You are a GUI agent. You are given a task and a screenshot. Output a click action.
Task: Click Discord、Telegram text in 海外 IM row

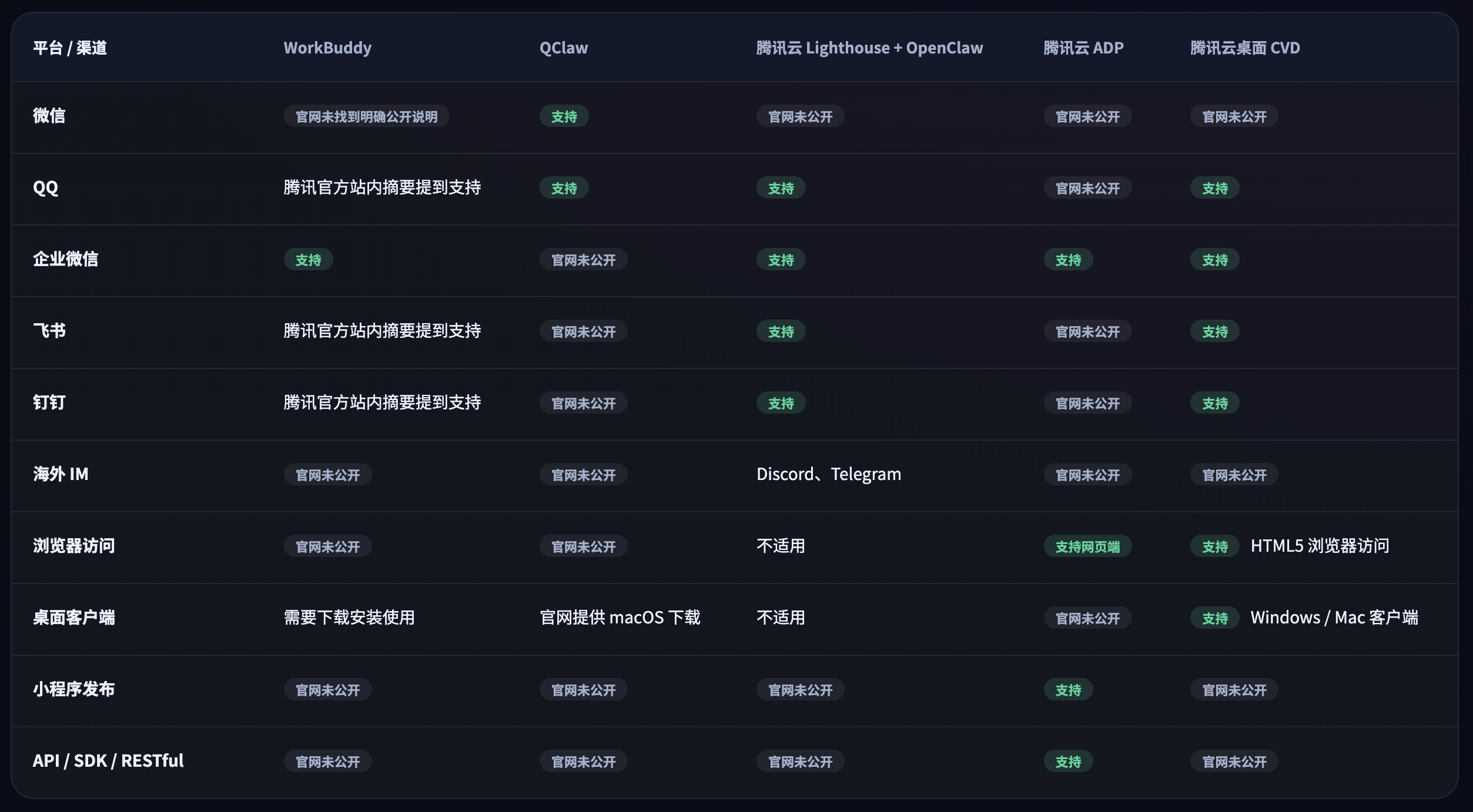(x=828, y=474)
